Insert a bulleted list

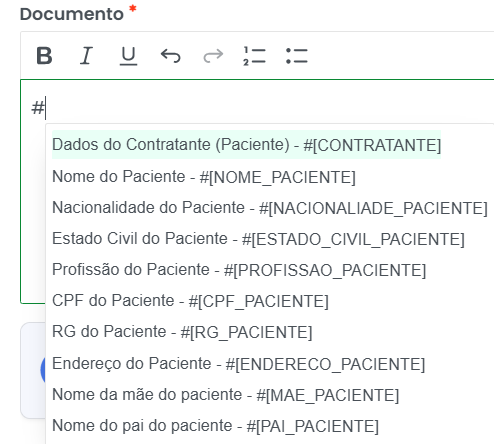(297, 55)
